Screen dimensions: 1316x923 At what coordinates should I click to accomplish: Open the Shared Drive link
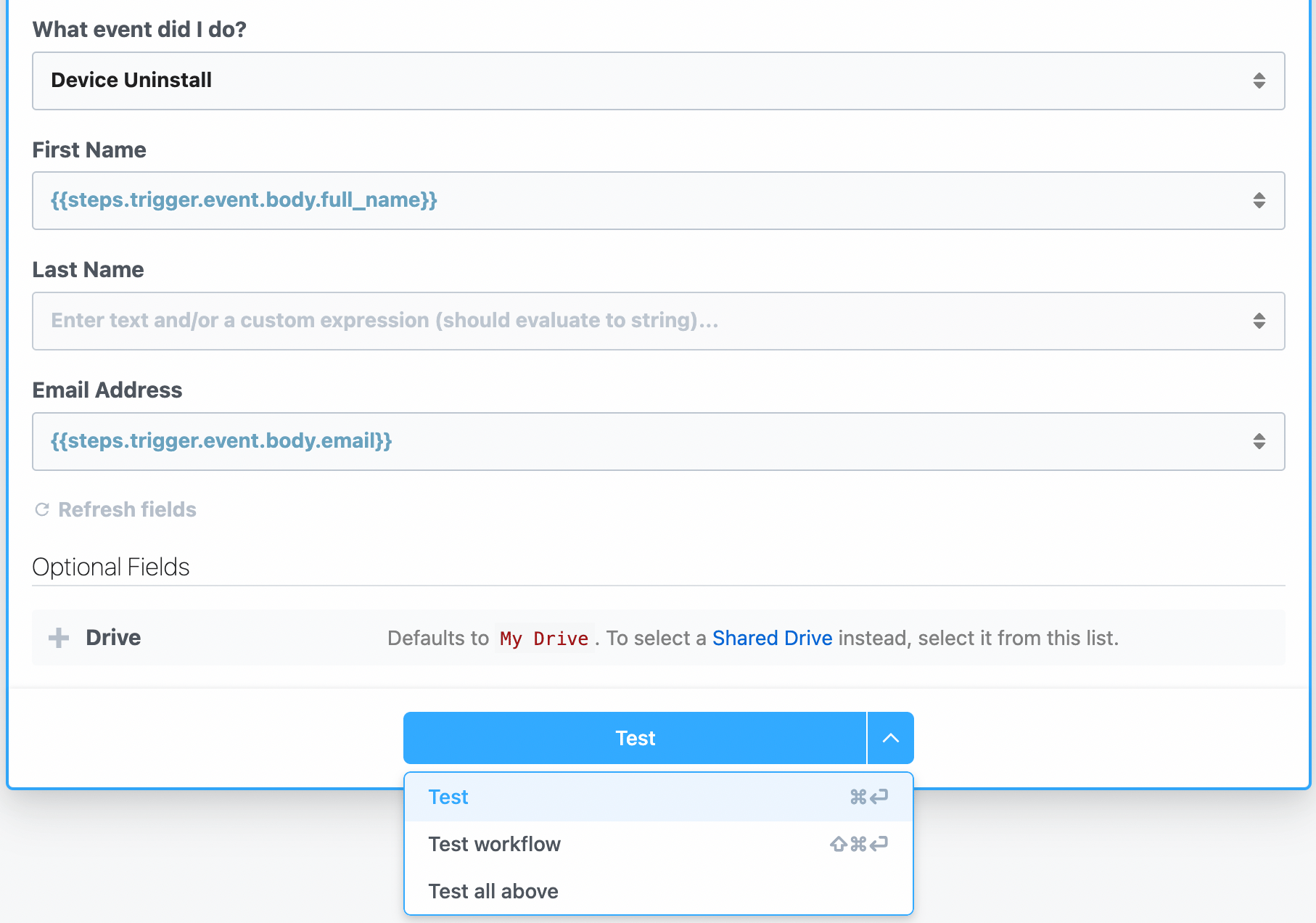[x=772, y=638]
